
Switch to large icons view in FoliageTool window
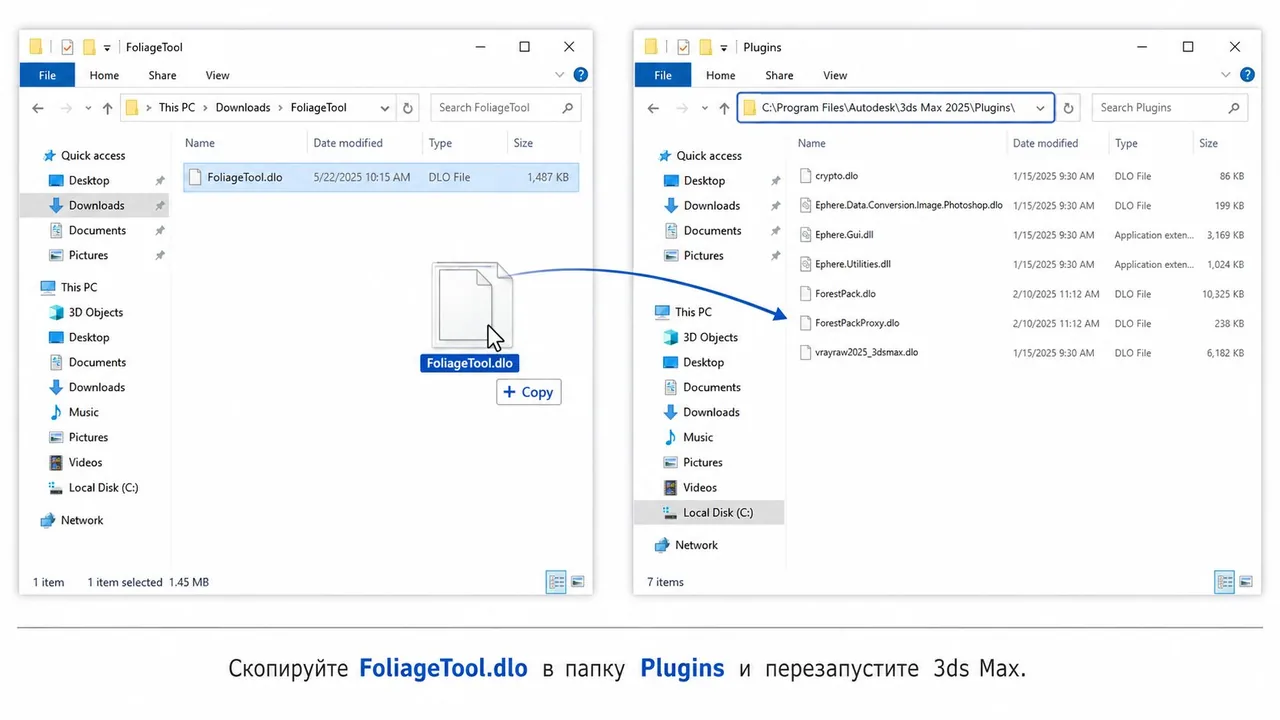pos(577,582)
